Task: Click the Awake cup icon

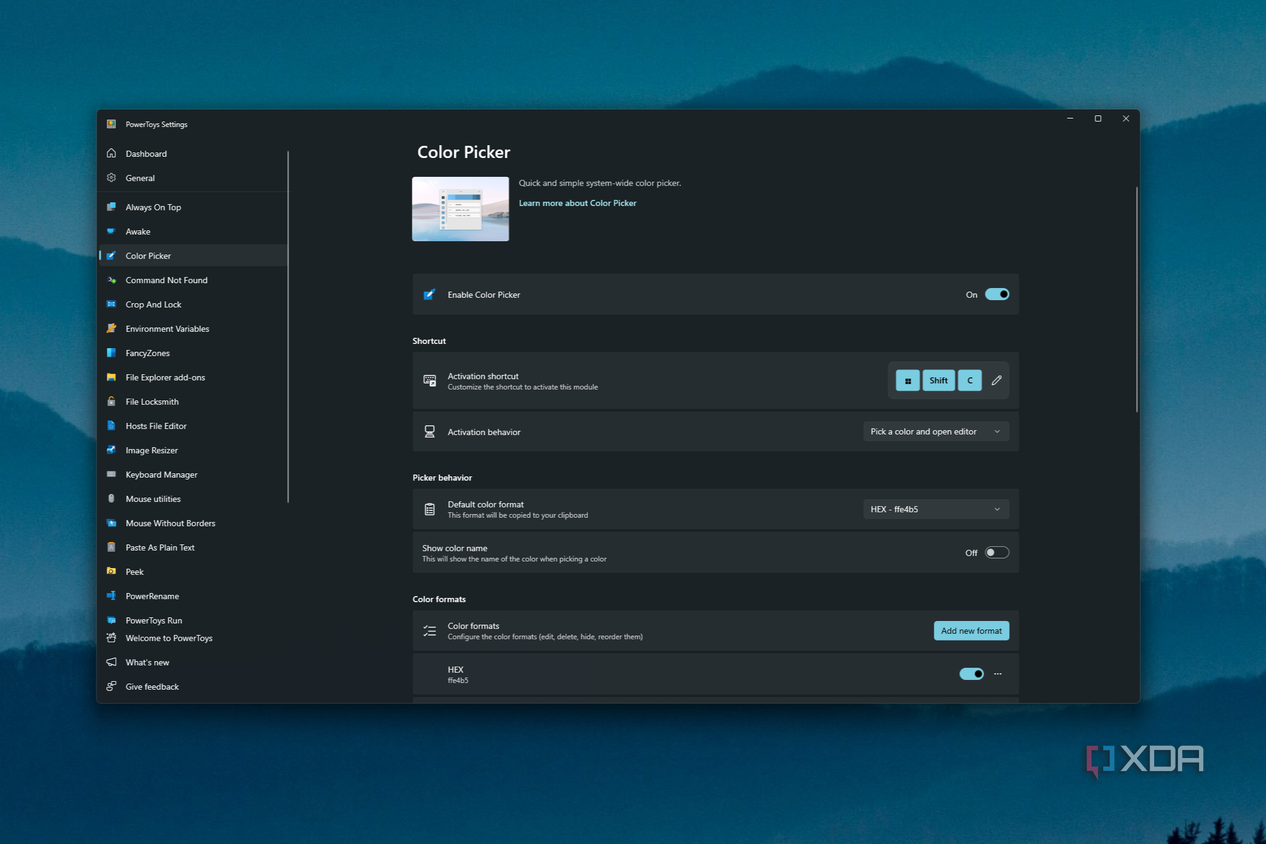Action: pos(111,231)
